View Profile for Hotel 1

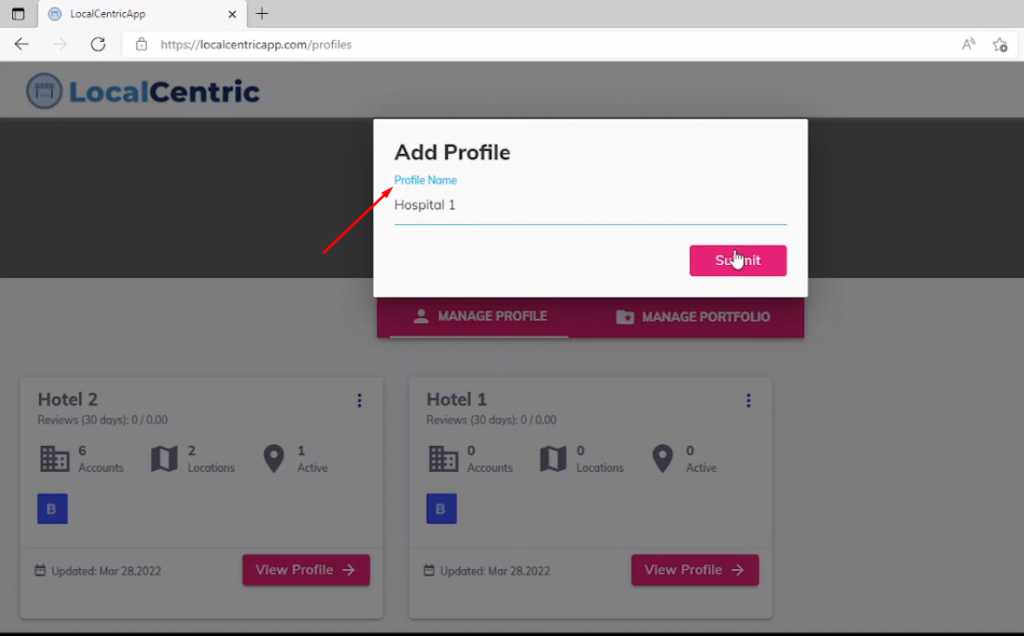click(x=695, y=570)
